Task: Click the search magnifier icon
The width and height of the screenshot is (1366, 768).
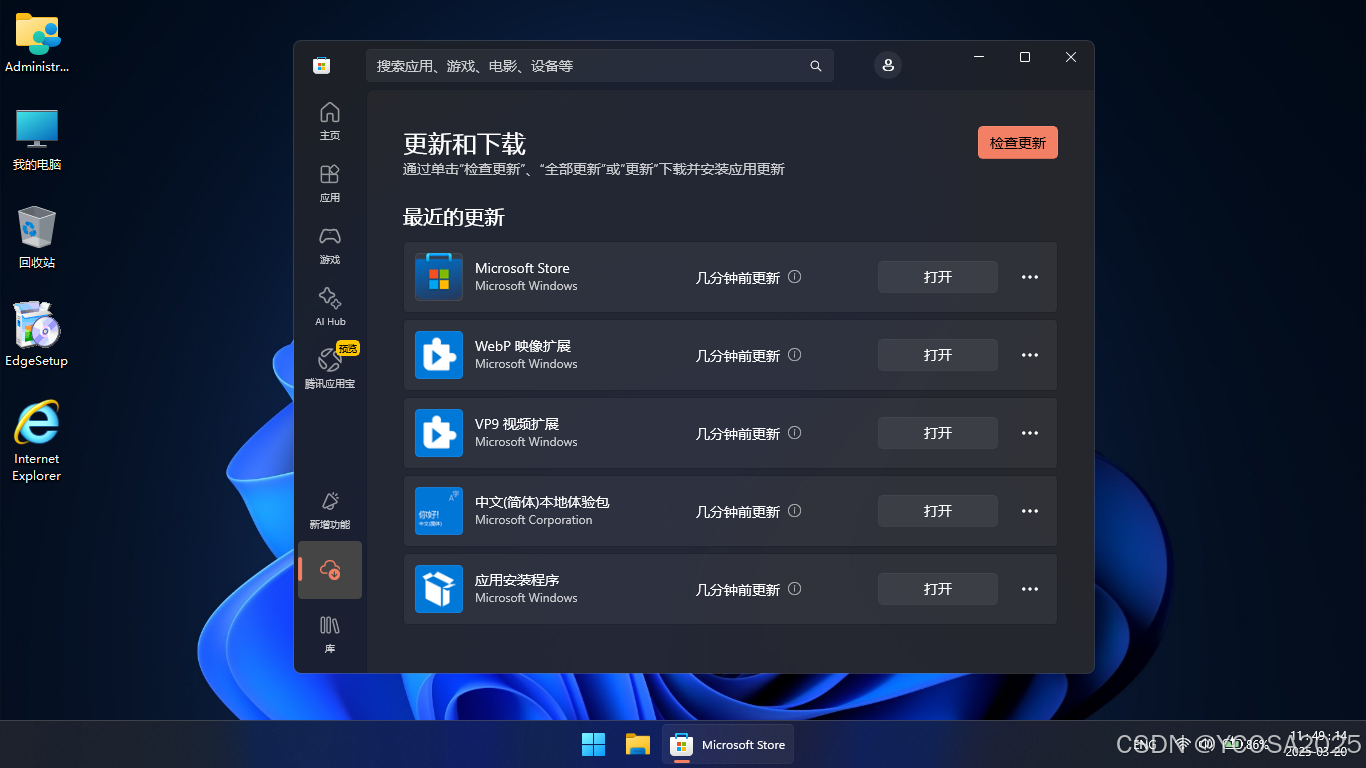Action: pyautogui.click(x=816, y=66)
